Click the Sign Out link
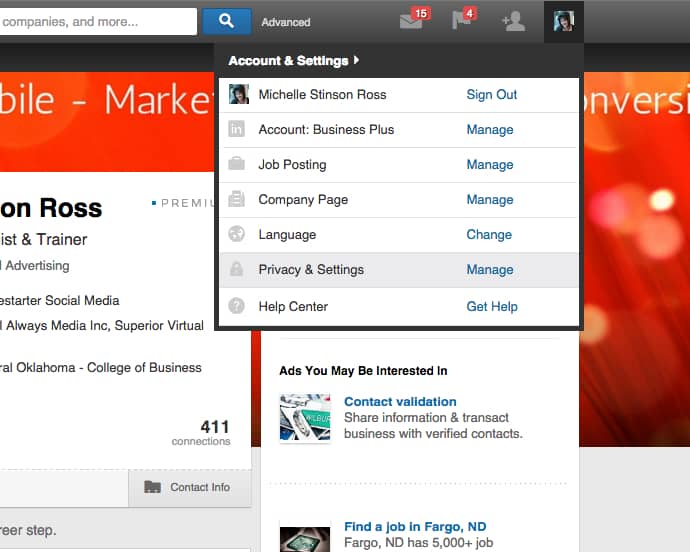Image resolution: width=690 pixels, height=552 pixels. pos(492,94)
